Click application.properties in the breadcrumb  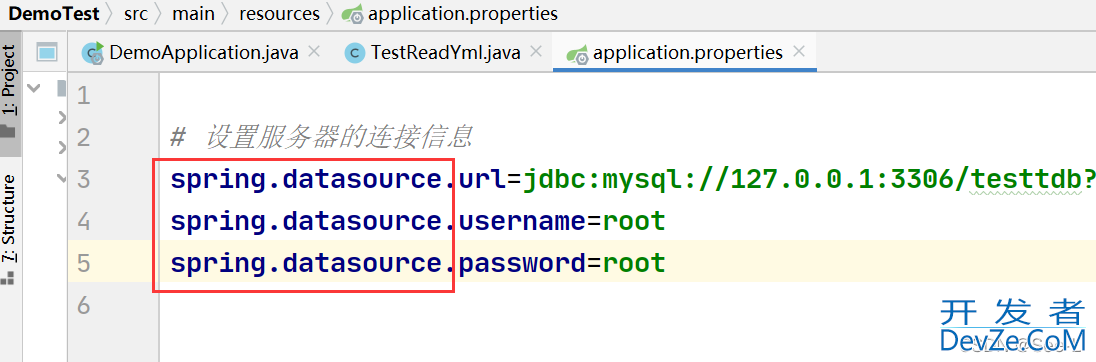pos(463,13)
